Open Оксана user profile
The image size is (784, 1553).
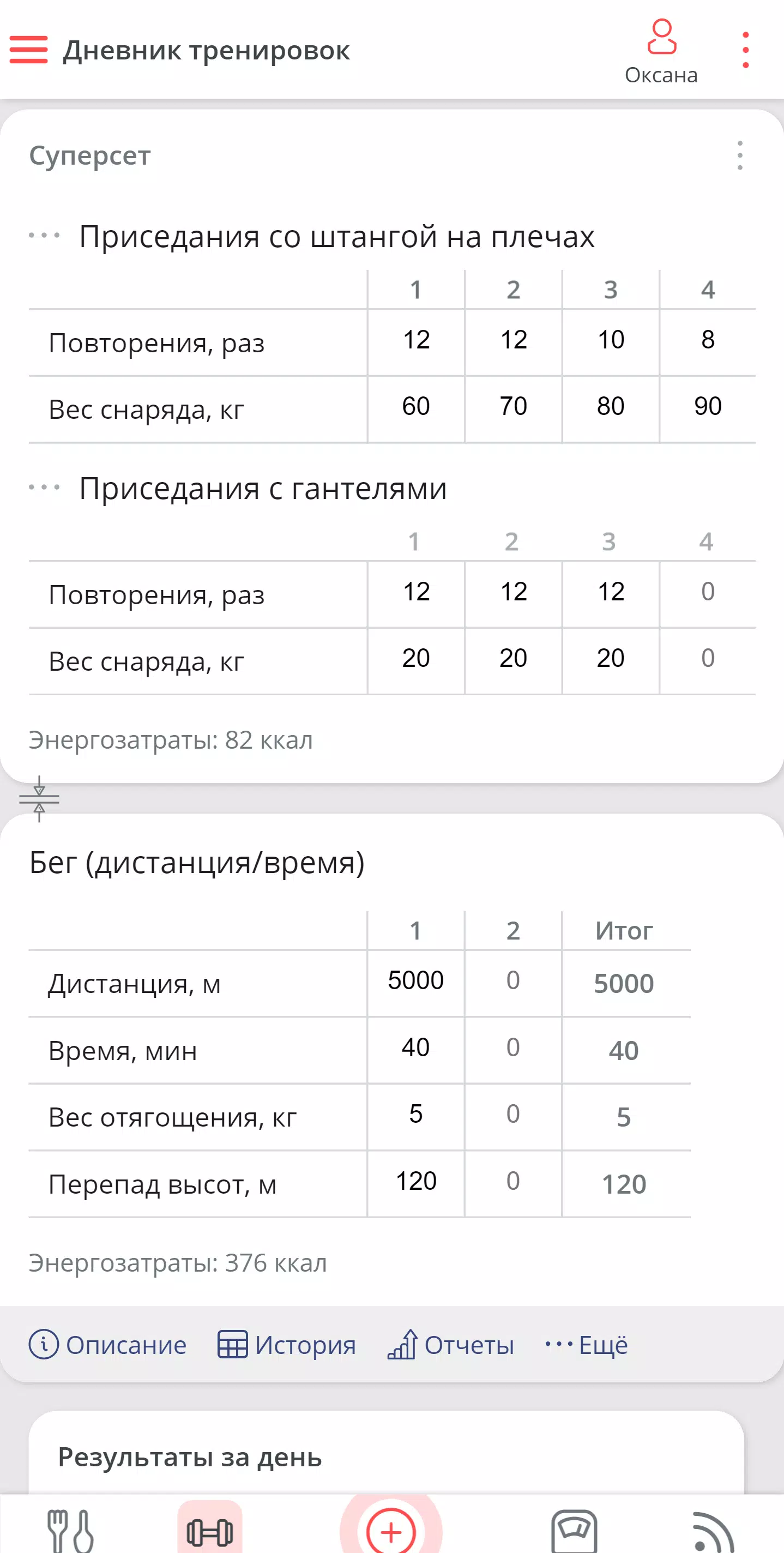(661, 52)
